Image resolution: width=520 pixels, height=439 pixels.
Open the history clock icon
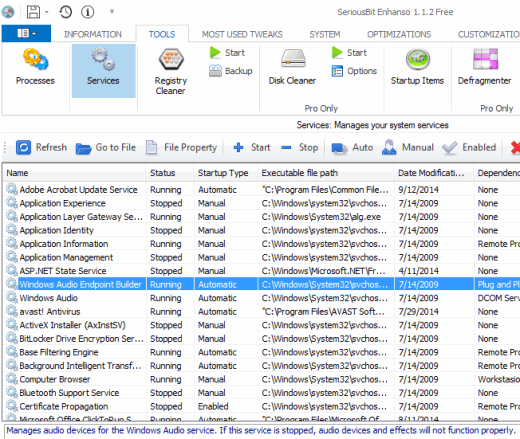click(x=66, y=12)
